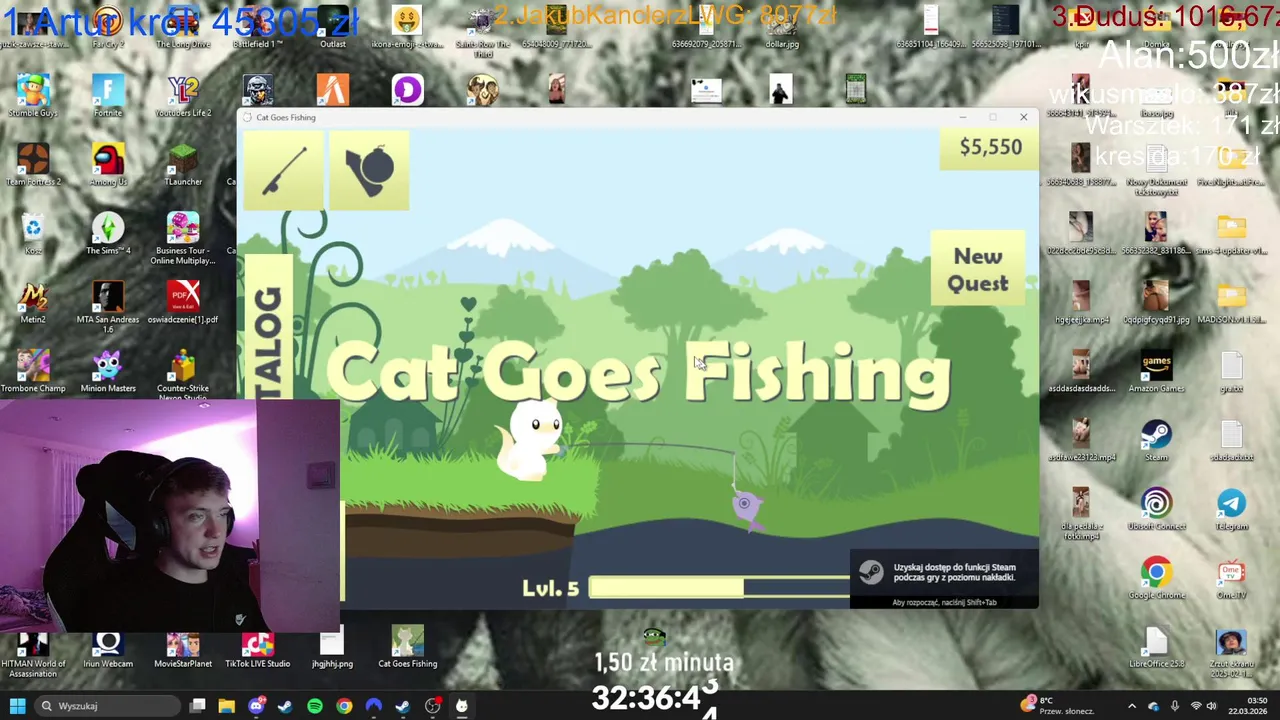Screen dimensions: 1280x720
Task: Open File Explorer from the taskbar
Action: tap(227, 706)
